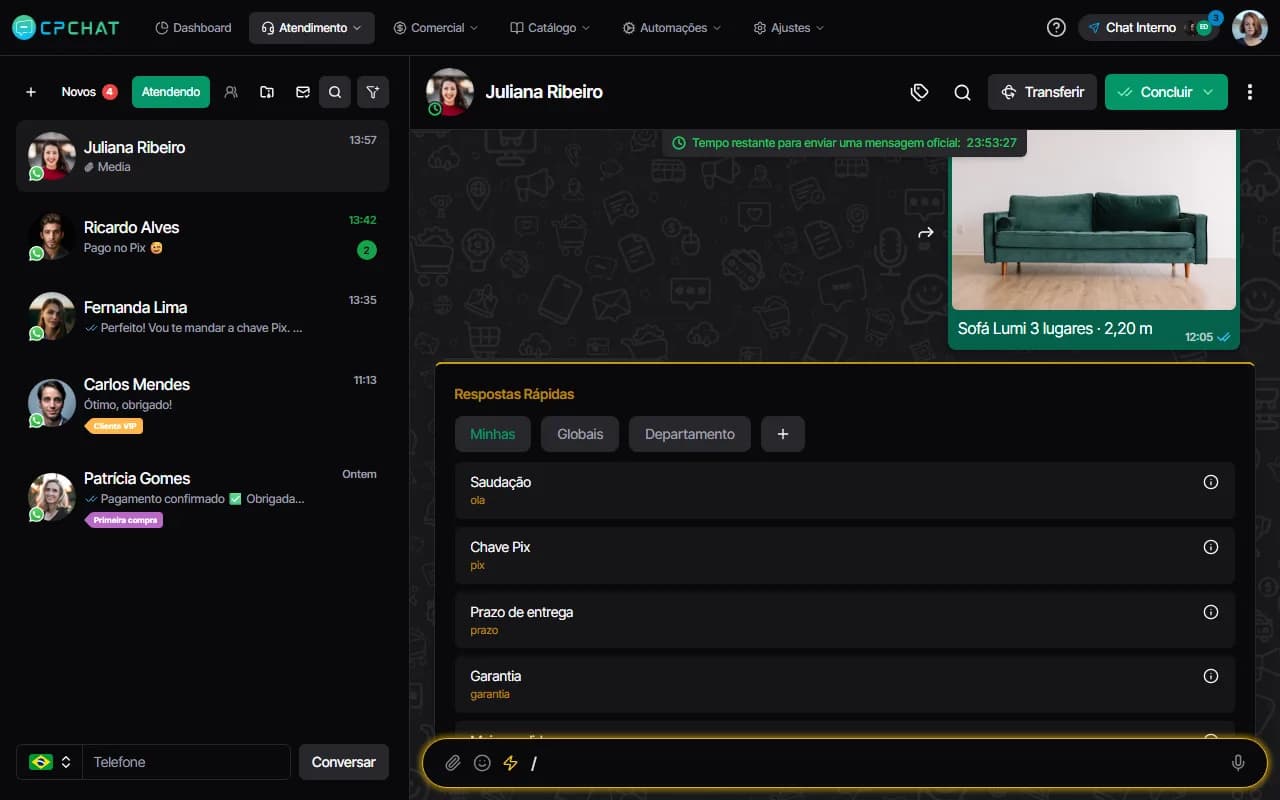
Task: Select the Atendendo tab
Action: click(x=171, y=92)
